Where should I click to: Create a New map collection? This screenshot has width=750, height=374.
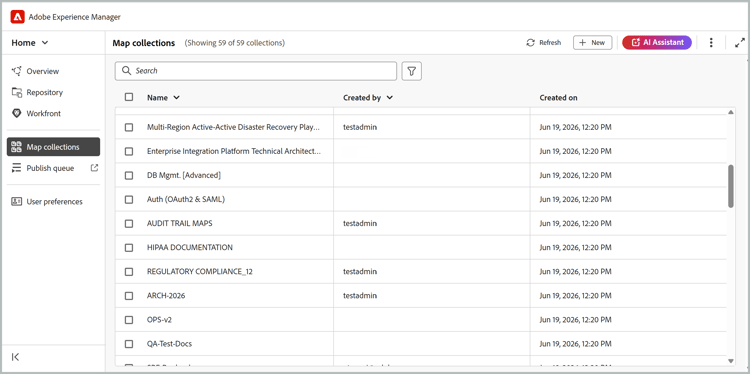pos(592,43)
